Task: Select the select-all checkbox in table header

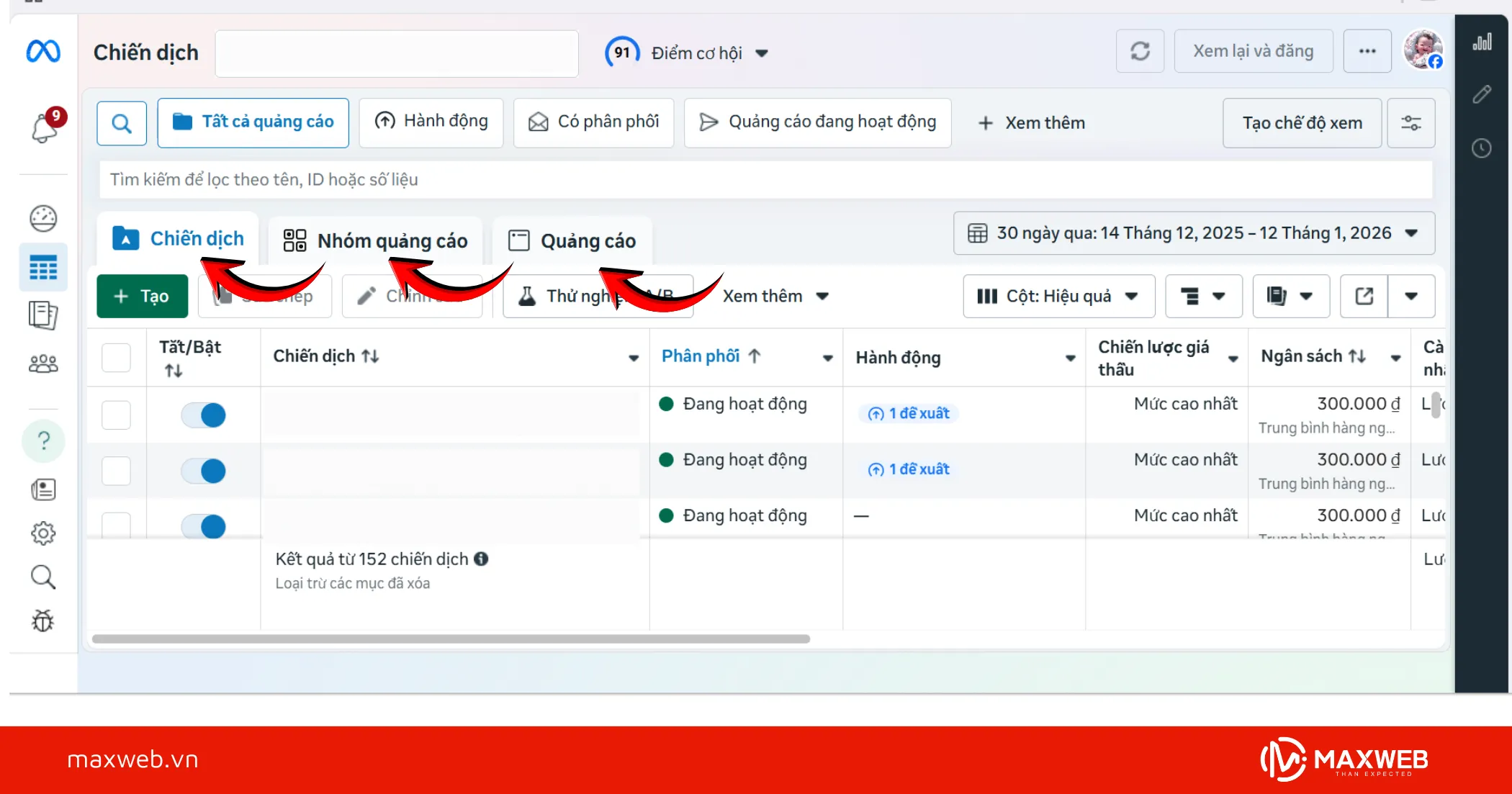Action: coord(115,357)
